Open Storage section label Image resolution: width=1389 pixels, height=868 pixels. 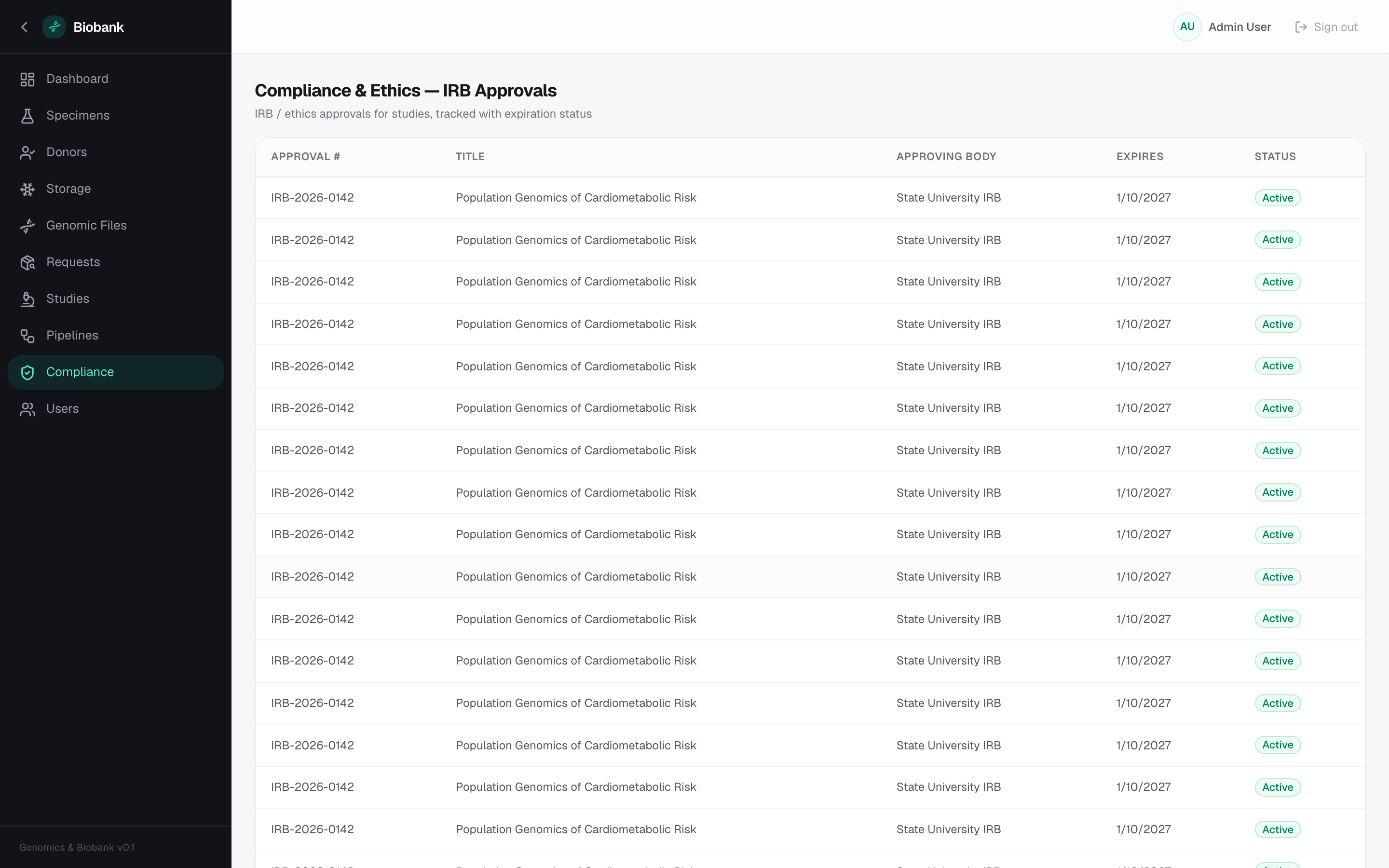[68, 189]
